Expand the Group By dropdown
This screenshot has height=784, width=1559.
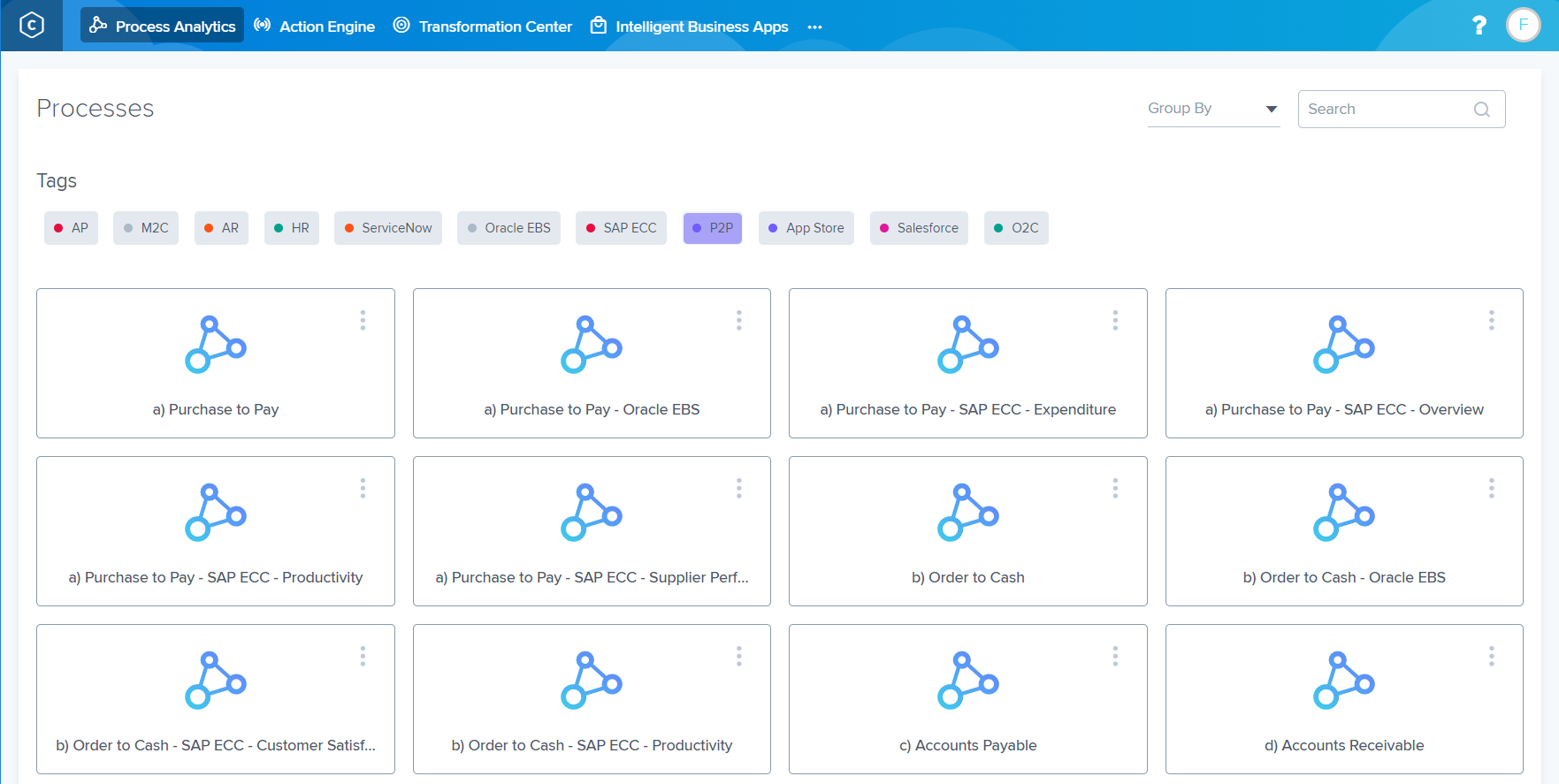(x=1212, y=109)
